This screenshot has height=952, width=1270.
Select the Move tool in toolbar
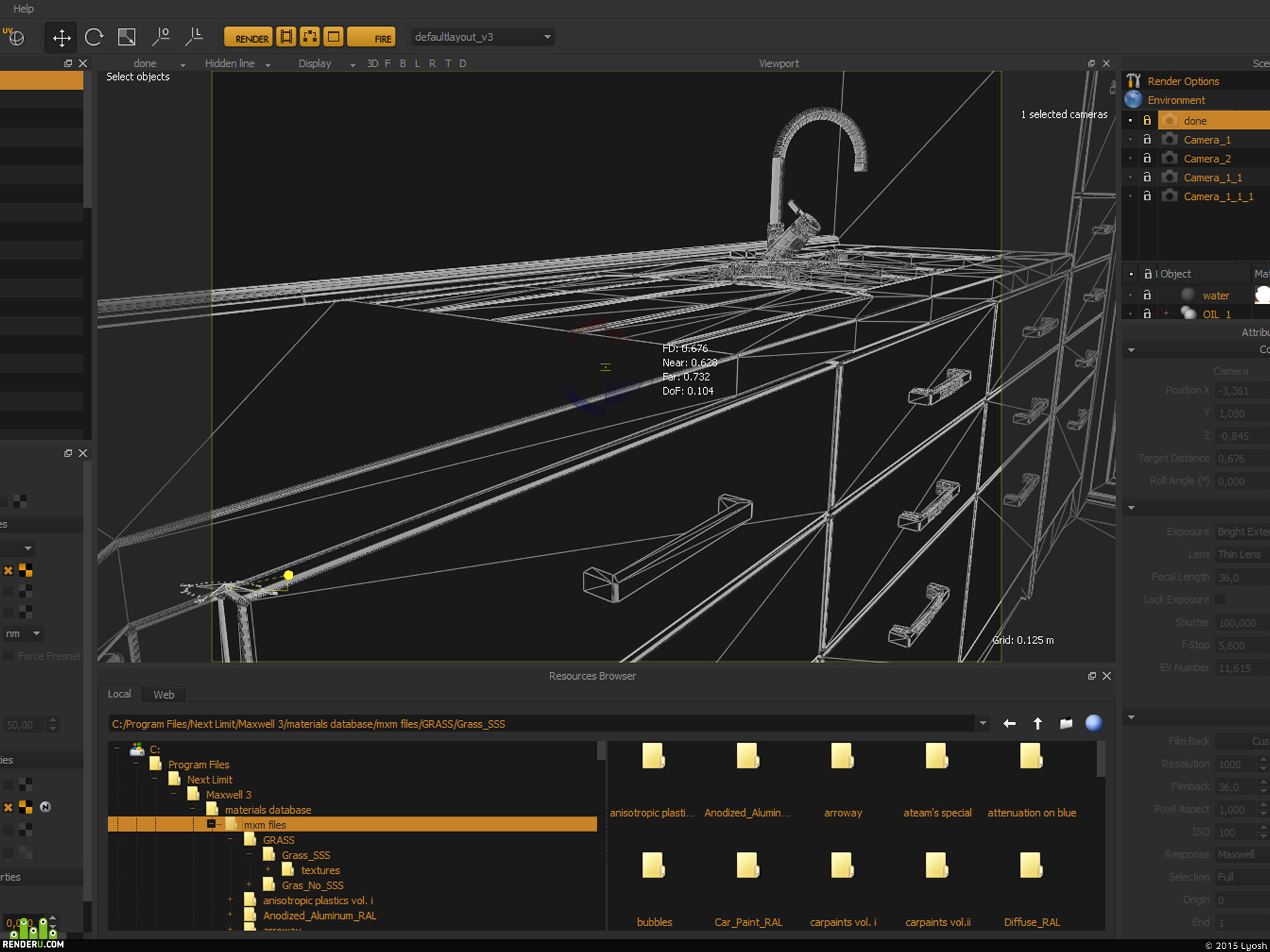[62, 37]
